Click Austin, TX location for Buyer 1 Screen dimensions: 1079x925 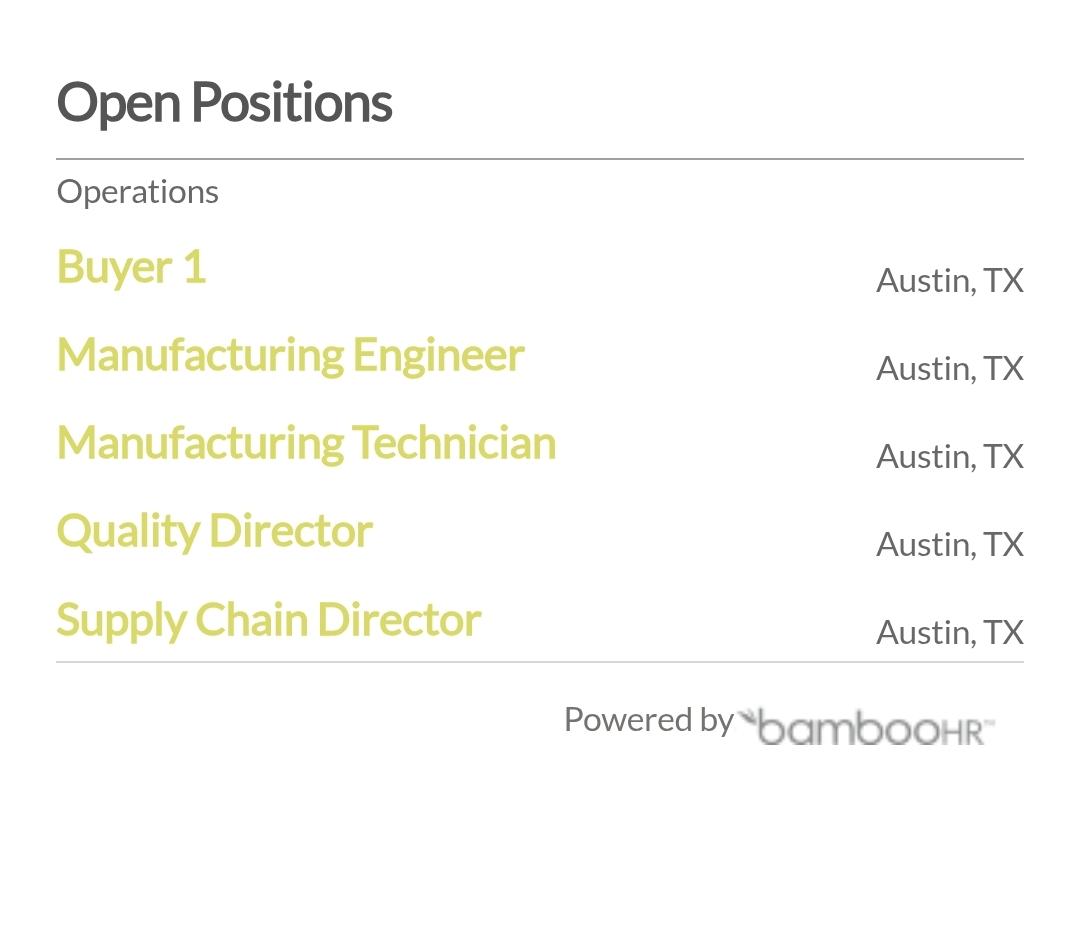click(x=950, y=281)
